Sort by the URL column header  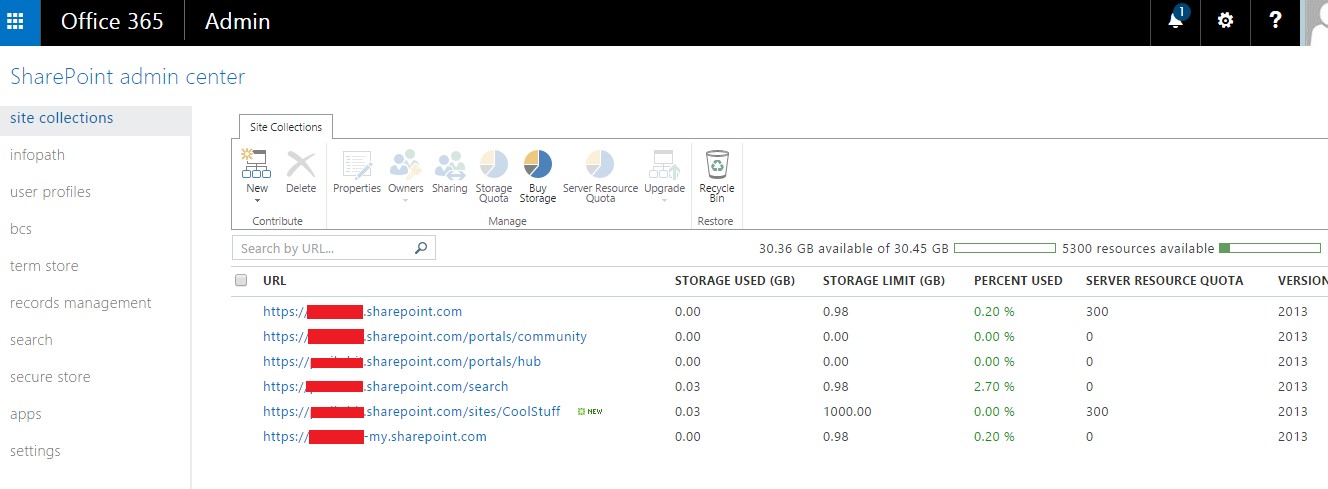274,281
